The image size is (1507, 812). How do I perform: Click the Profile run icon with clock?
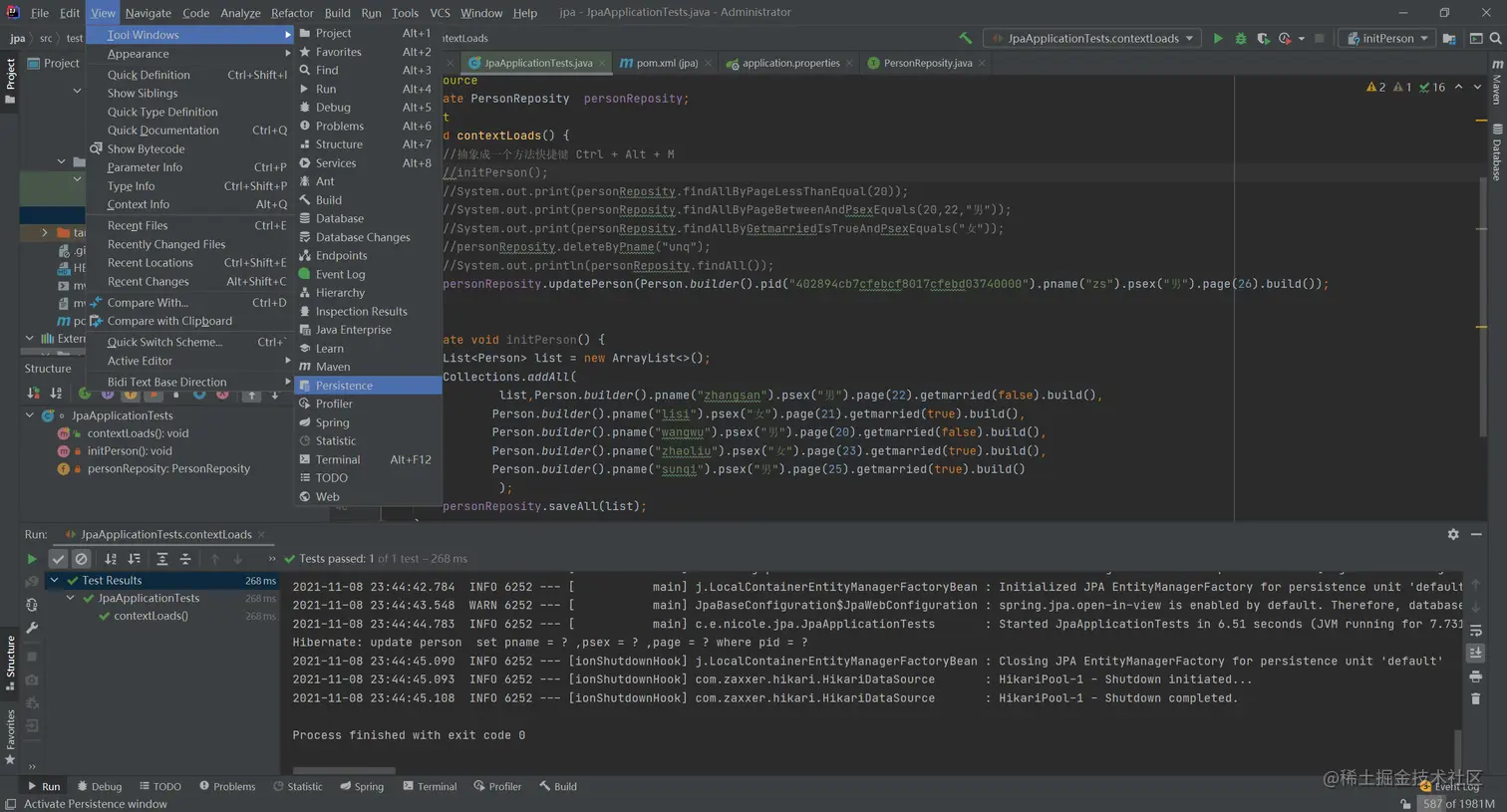pos(1285,39)
